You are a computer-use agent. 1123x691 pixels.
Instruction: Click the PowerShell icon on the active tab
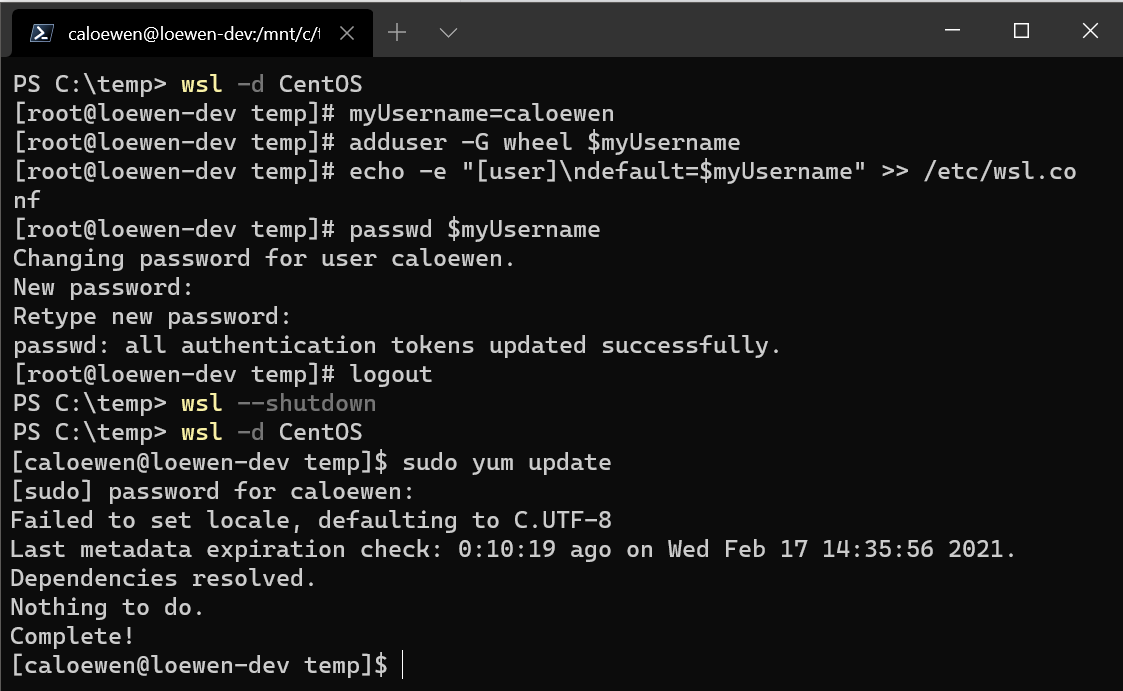41,31
